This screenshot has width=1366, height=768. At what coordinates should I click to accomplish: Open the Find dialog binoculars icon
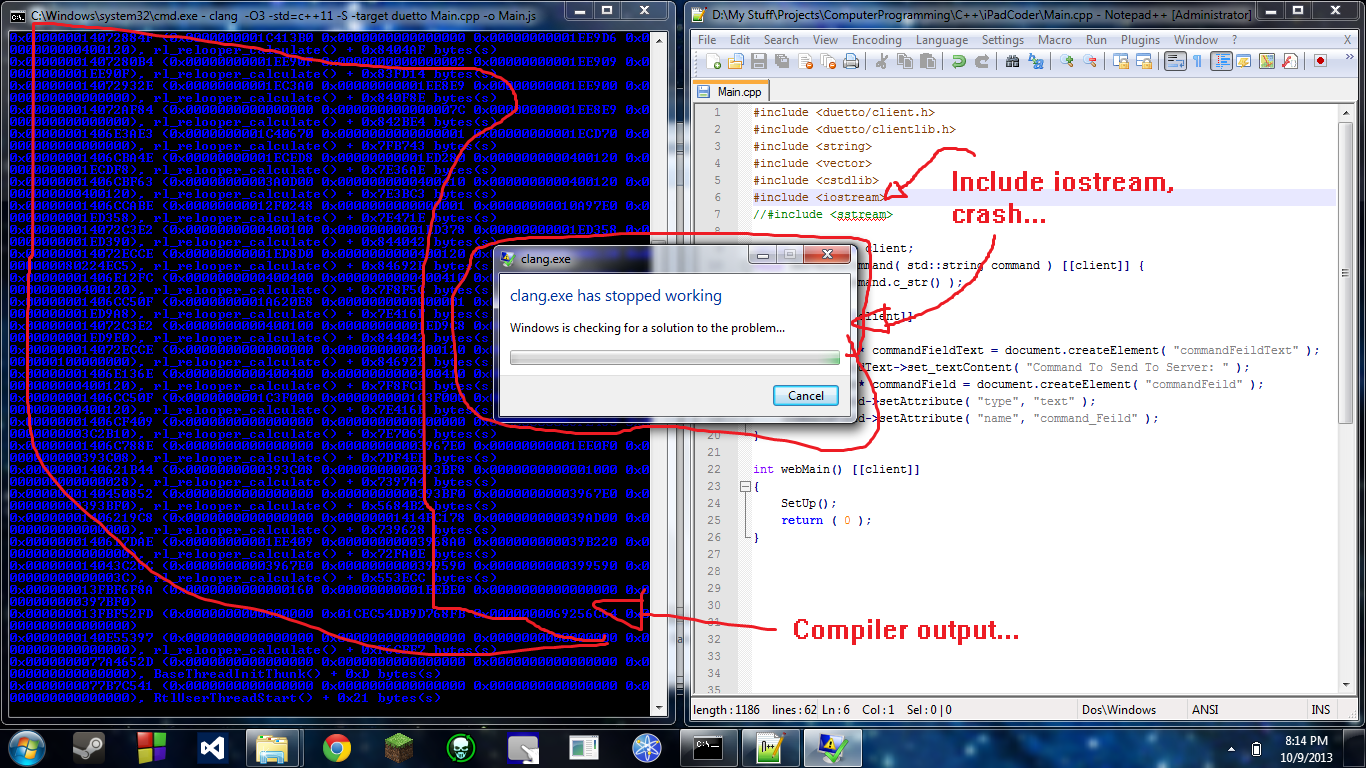pyautogui.click(x=1013, y=61)
